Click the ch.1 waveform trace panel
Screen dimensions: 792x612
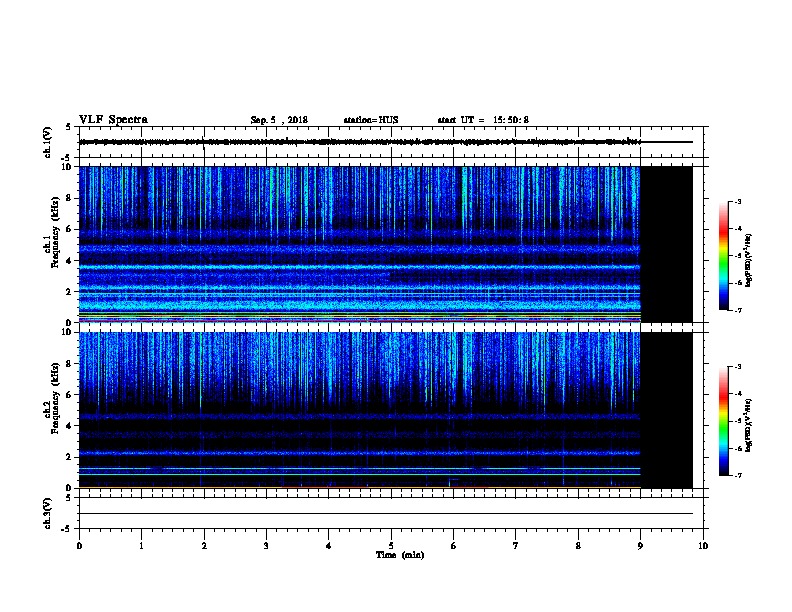(x=391, y=142)
